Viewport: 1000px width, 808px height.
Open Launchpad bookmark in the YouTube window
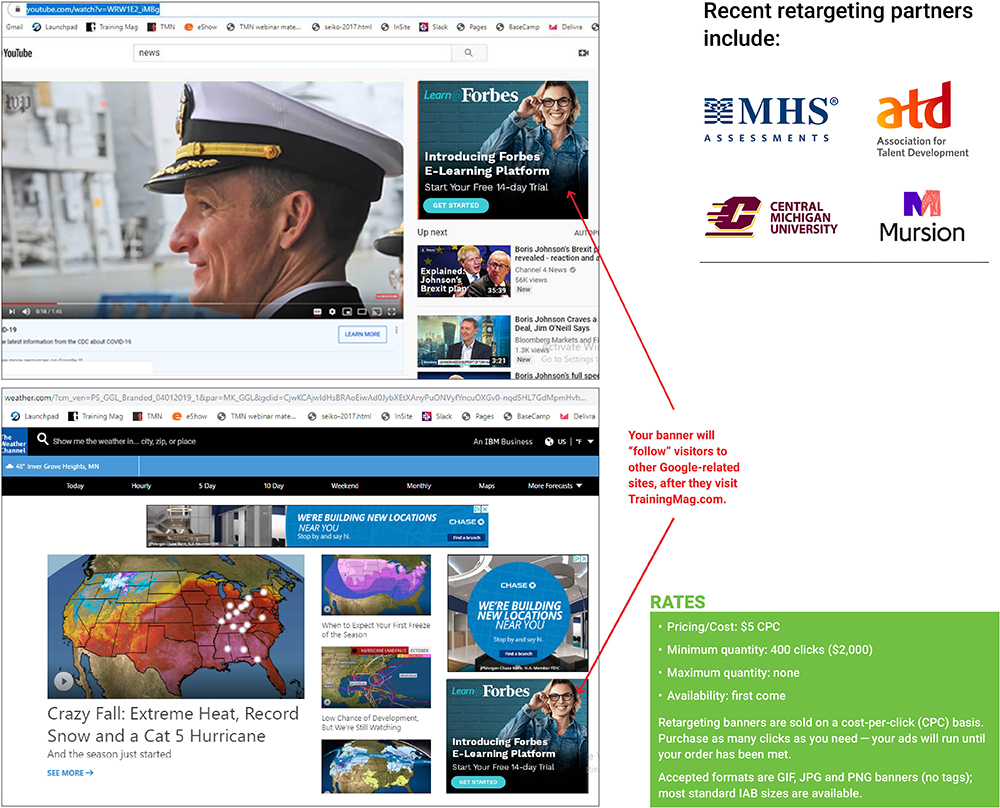tap(55, 27)
